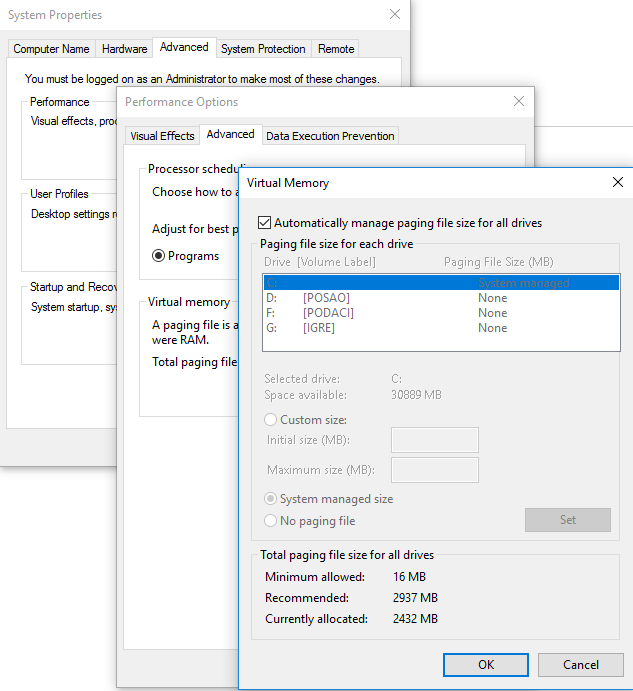Image resolution: width=633 pixels, height=691 pixels.
Task: Go to the Remote tab
Action: point(336,49)
